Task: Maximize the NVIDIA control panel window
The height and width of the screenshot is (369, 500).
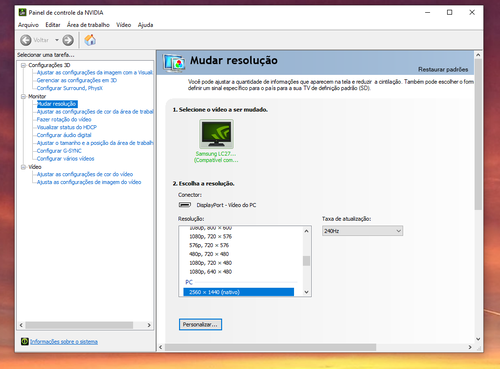Action: point(450,12)
